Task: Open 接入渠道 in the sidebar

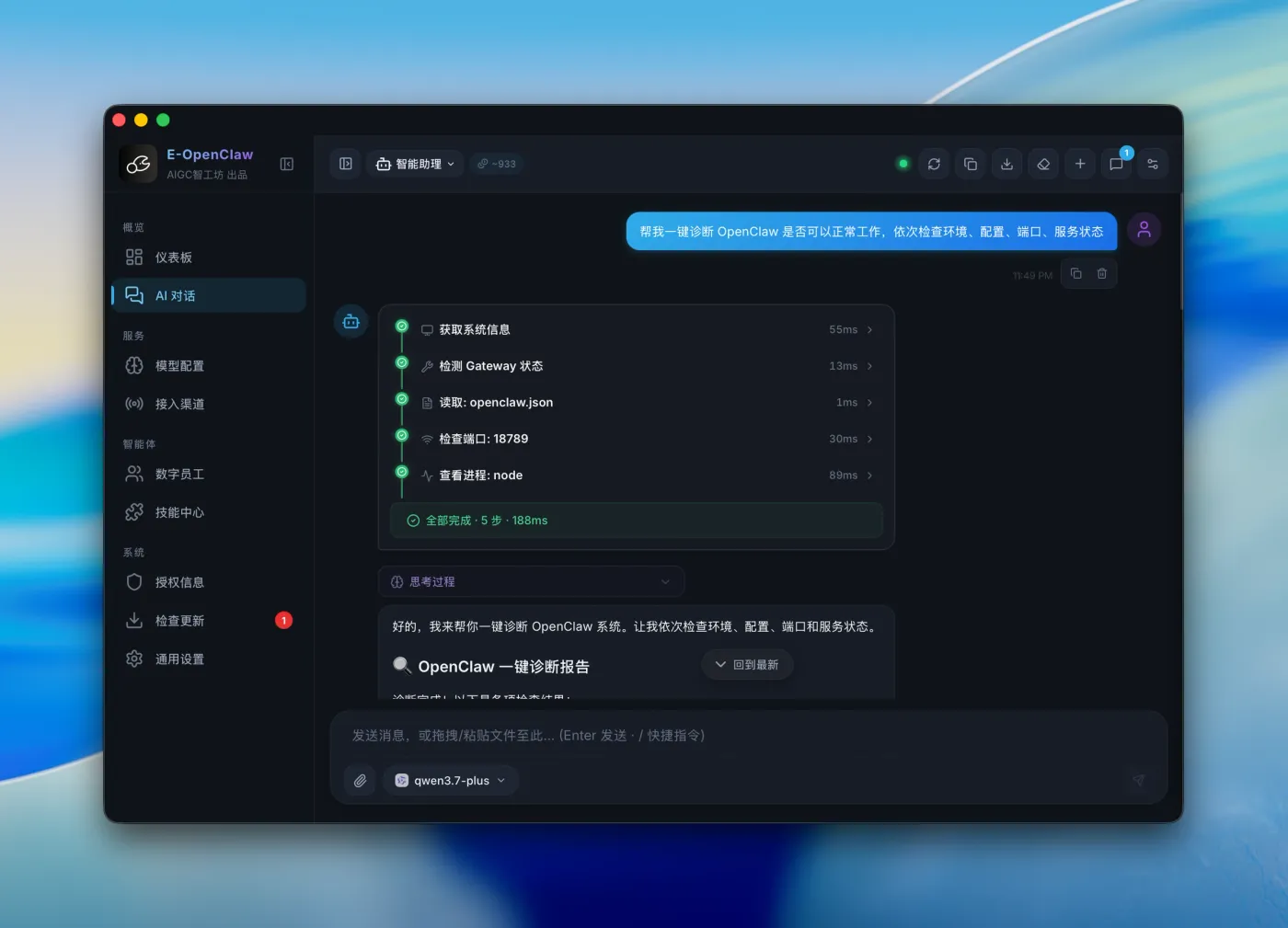Action: click(209, 404)
